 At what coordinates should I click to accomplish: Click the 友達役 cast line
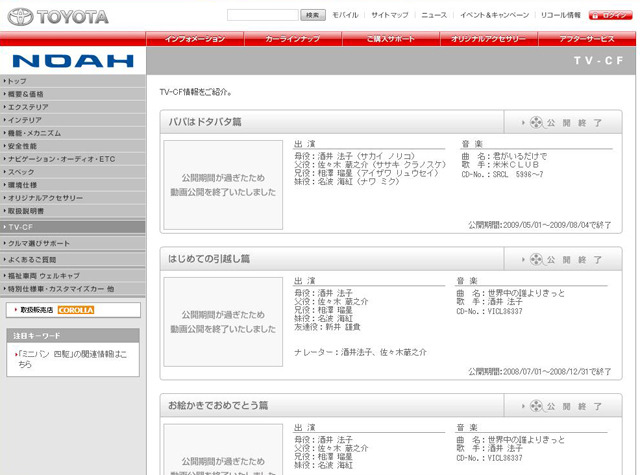pos(327,327)
